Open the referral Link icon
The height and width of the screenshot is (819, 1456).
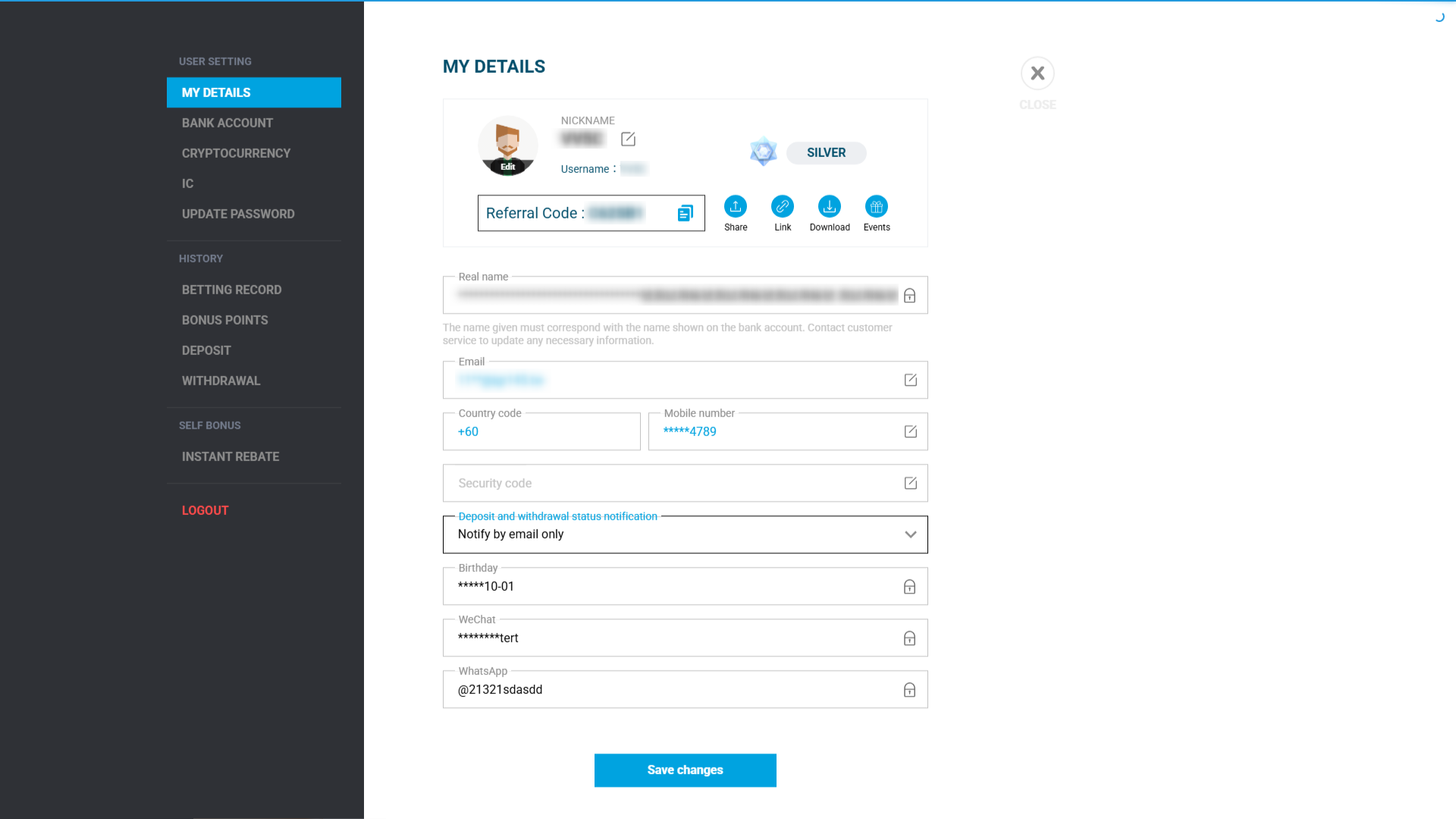click(x=782, y=206)
